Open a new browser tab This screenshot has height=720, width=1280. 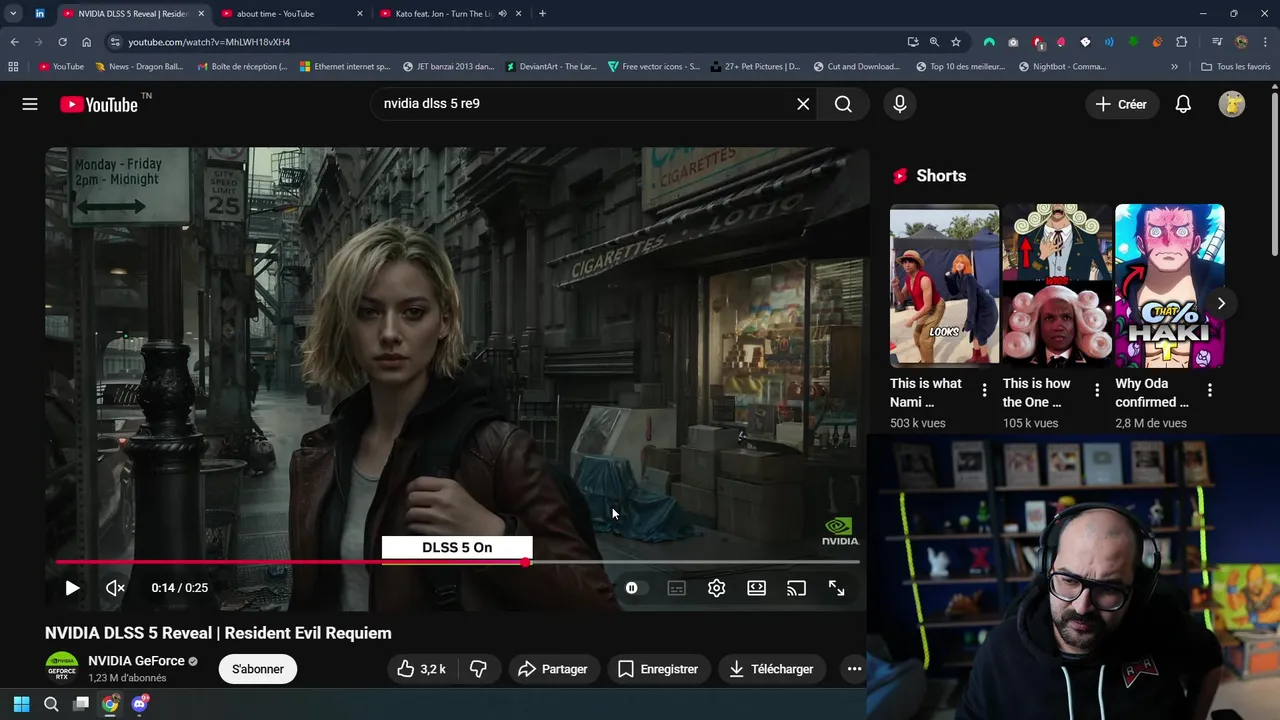542,14
